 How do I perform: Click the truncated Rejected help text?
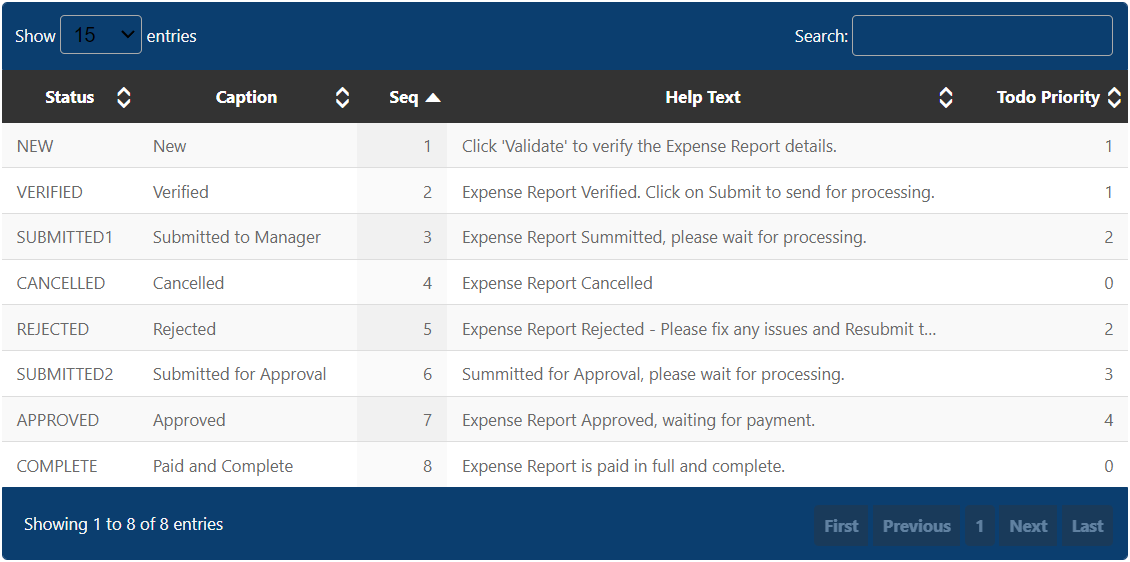699,329
